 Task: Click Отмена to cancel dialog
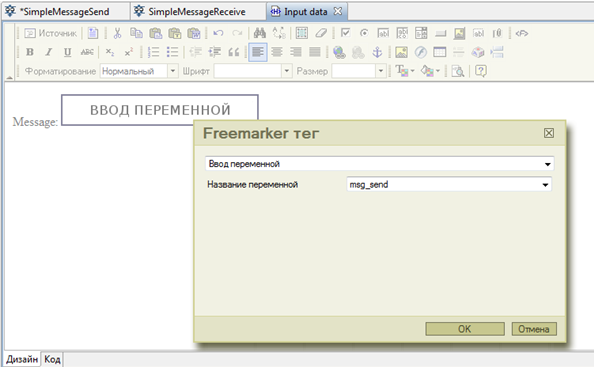[x=534, y=329]
